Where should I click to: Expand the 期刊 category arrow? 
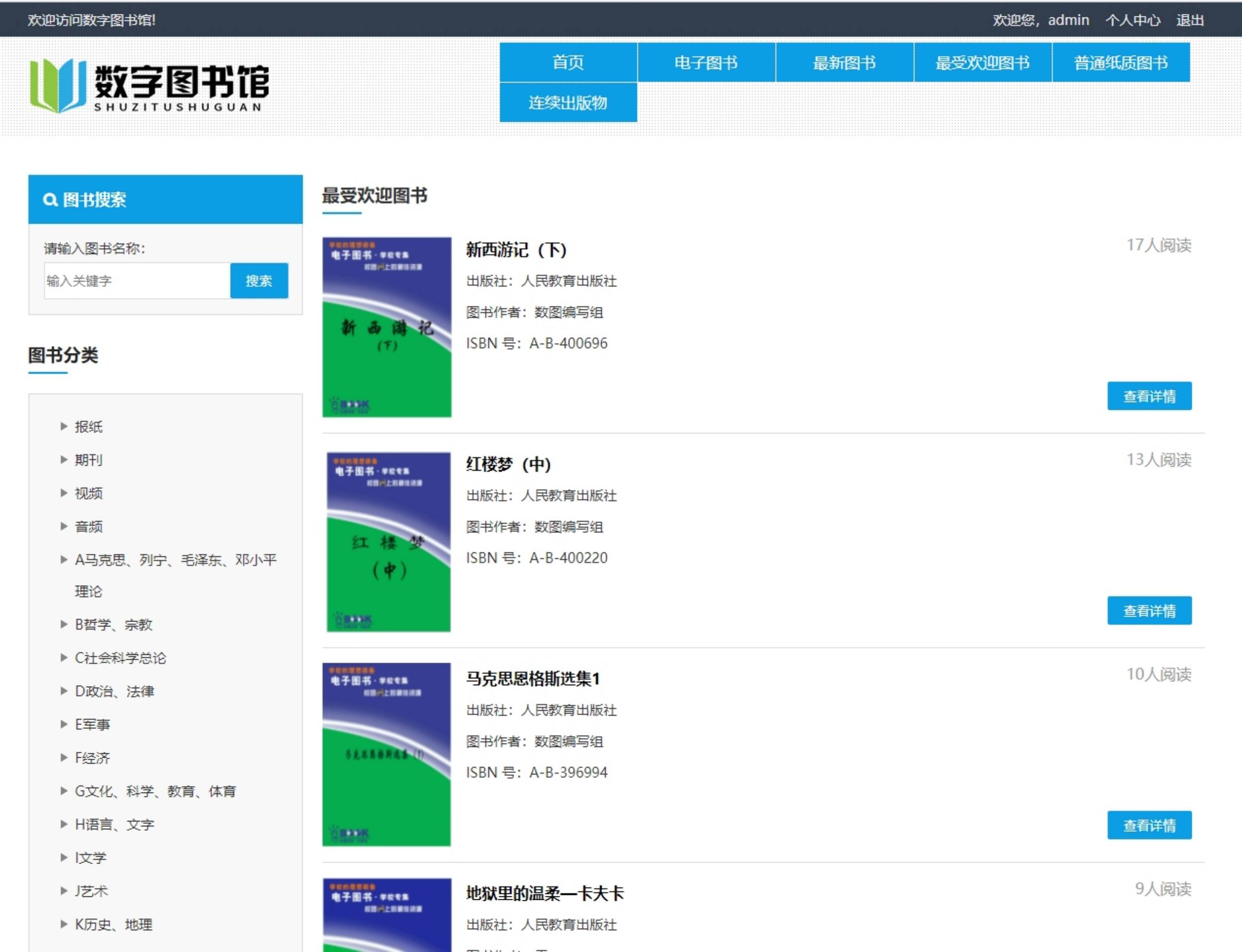tap(64, 460)
